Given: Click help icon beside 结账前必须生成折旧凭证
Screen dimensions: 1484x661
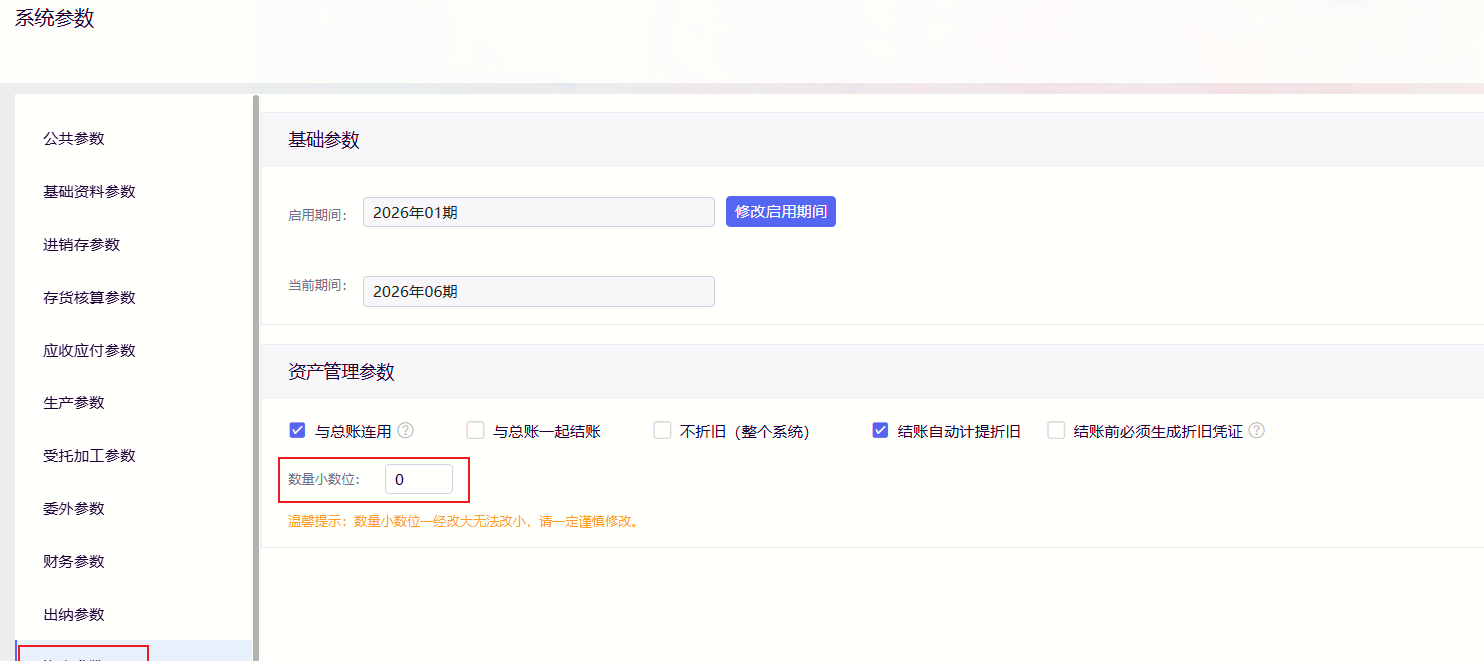Looking at the screenshot, I should pyautogui.click(x=1257, y=430).
